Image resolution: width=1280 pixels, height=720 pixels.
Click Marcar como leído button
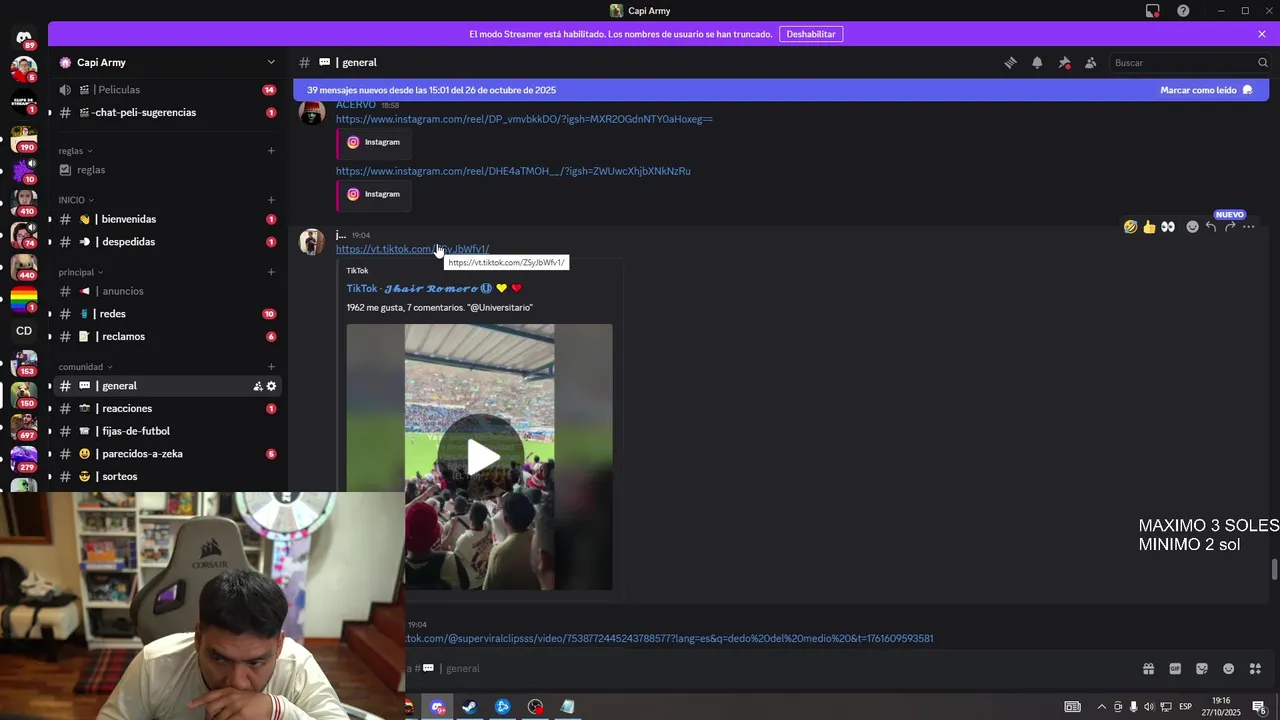pyautogui.click(x=1206, y=90)
